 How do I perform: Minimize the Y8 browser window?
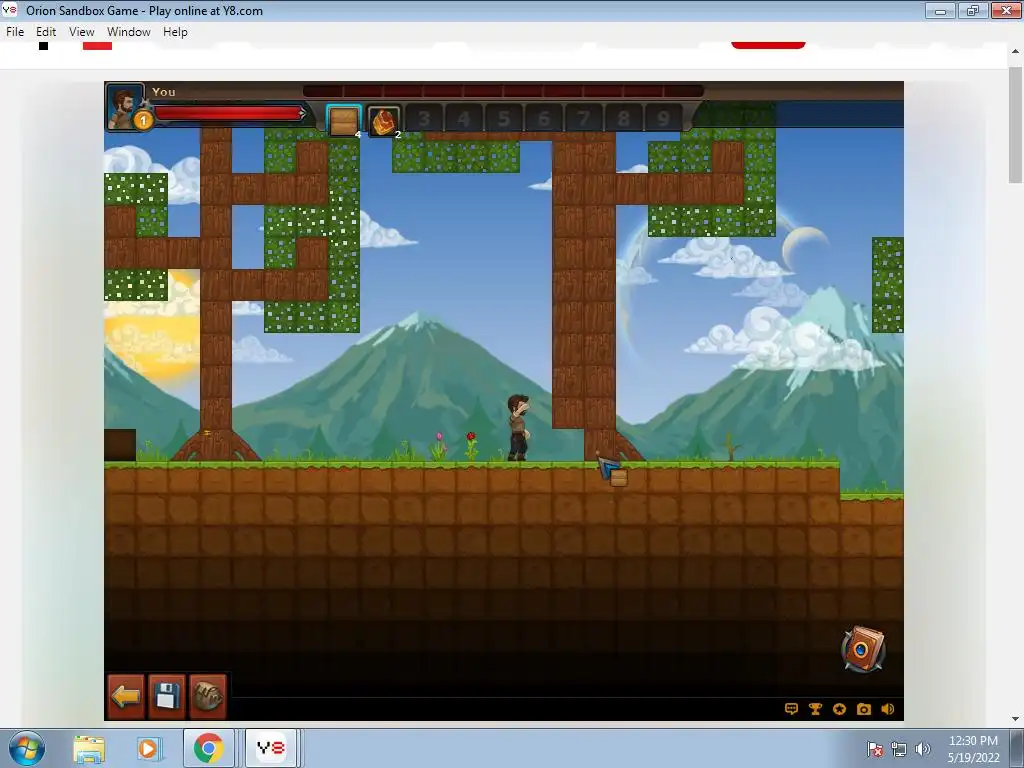pyautogui.click(x=940, y=10)
